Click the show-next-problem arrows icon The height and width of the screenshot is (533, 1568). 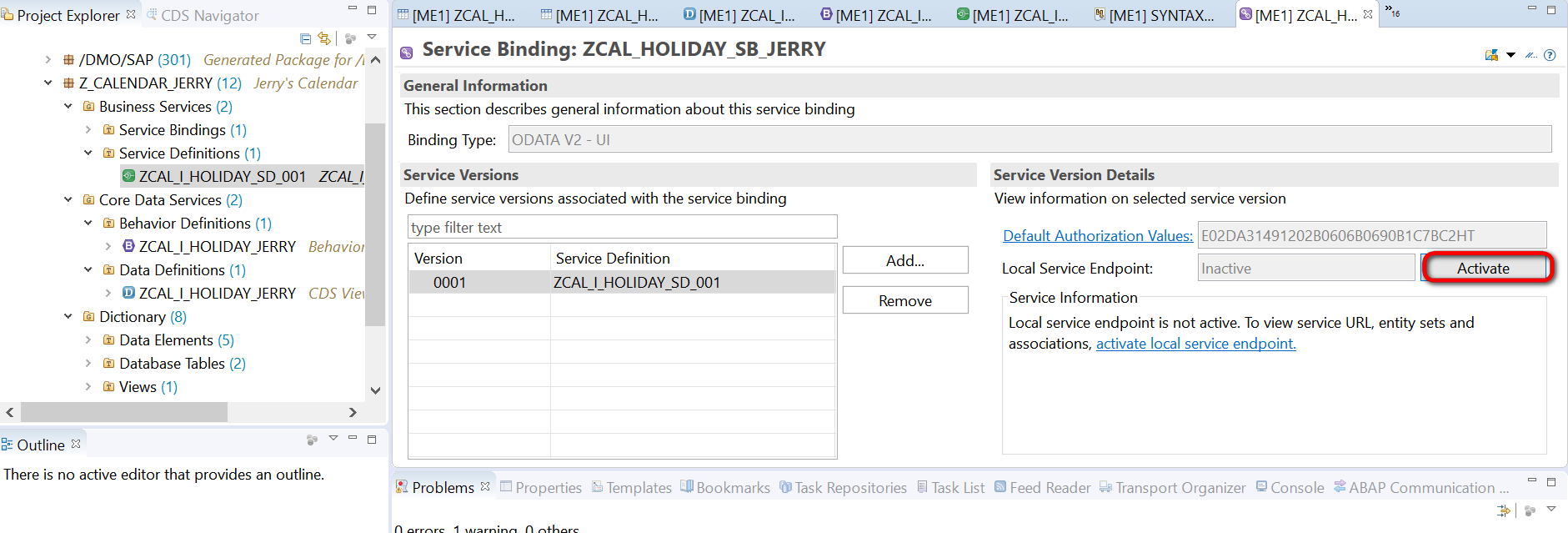(x=1504, y=510)
